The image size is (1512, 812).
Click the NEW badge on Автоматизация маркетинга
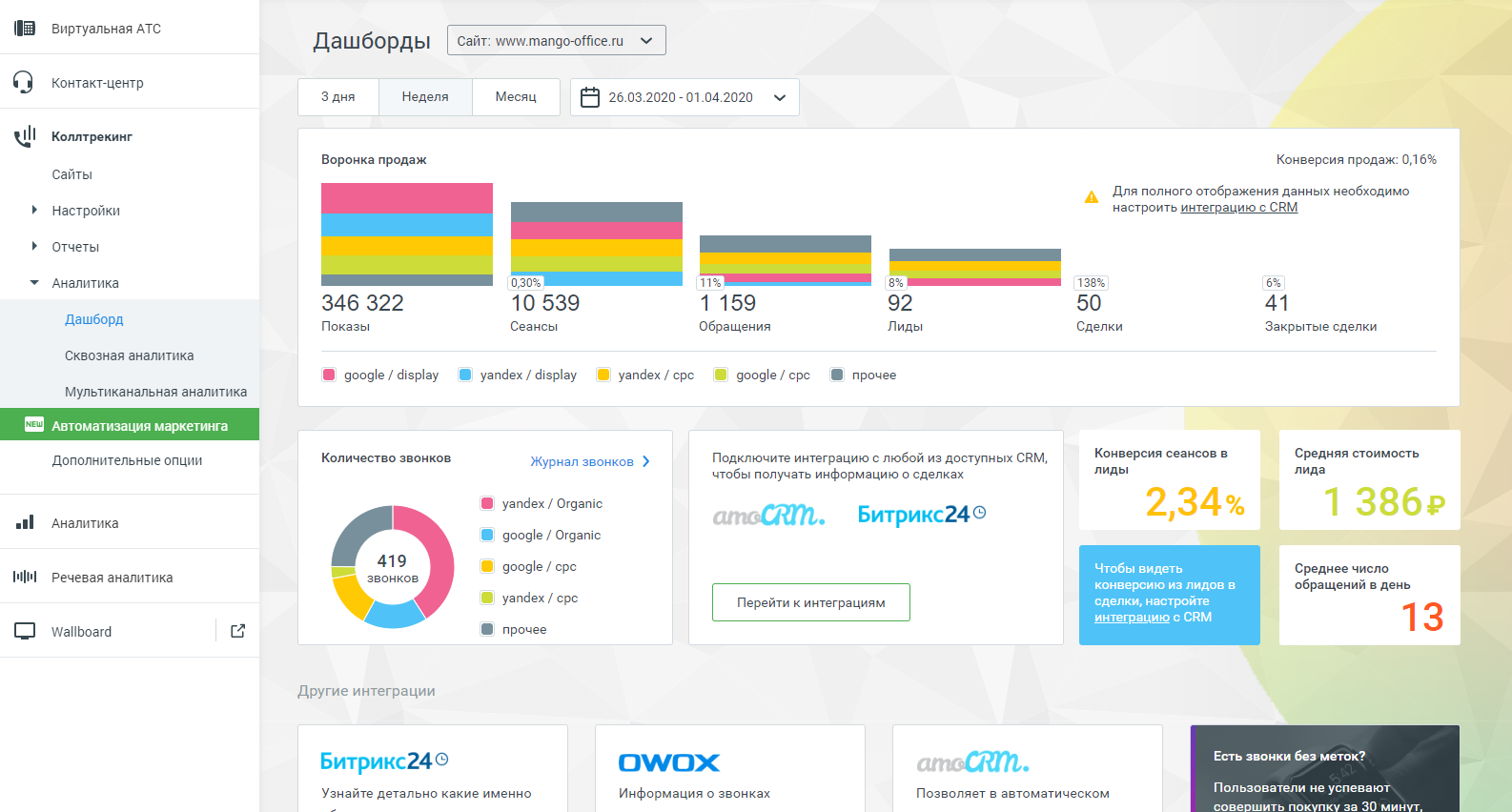34,424
